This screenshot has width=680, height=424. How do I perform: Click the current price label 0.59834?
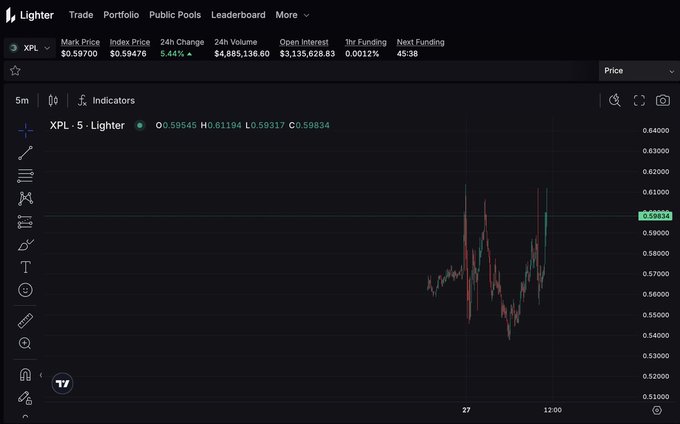[655, 216]
